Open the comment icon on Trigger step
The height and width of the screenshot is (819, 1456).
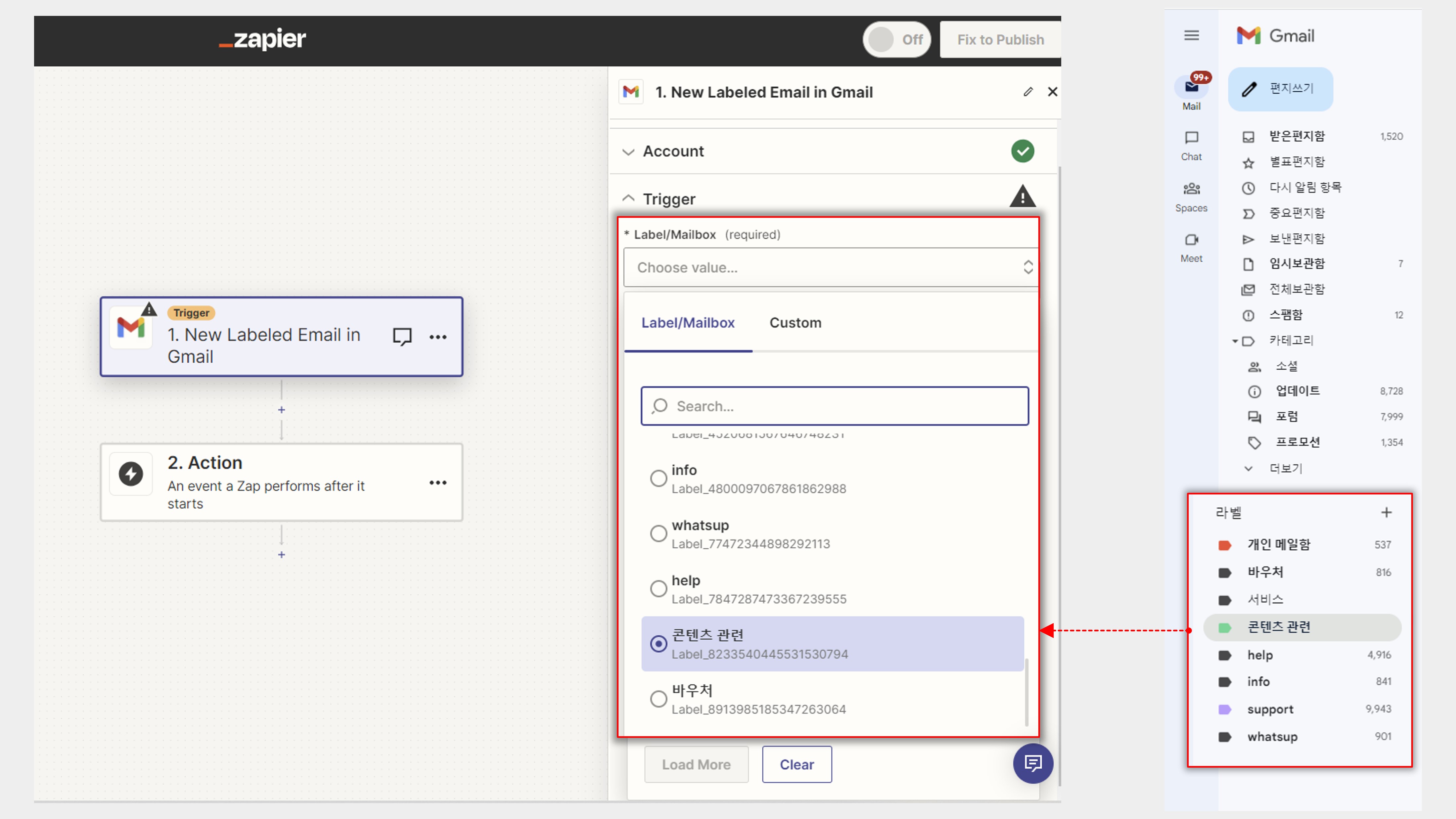[x=402, y=336]
